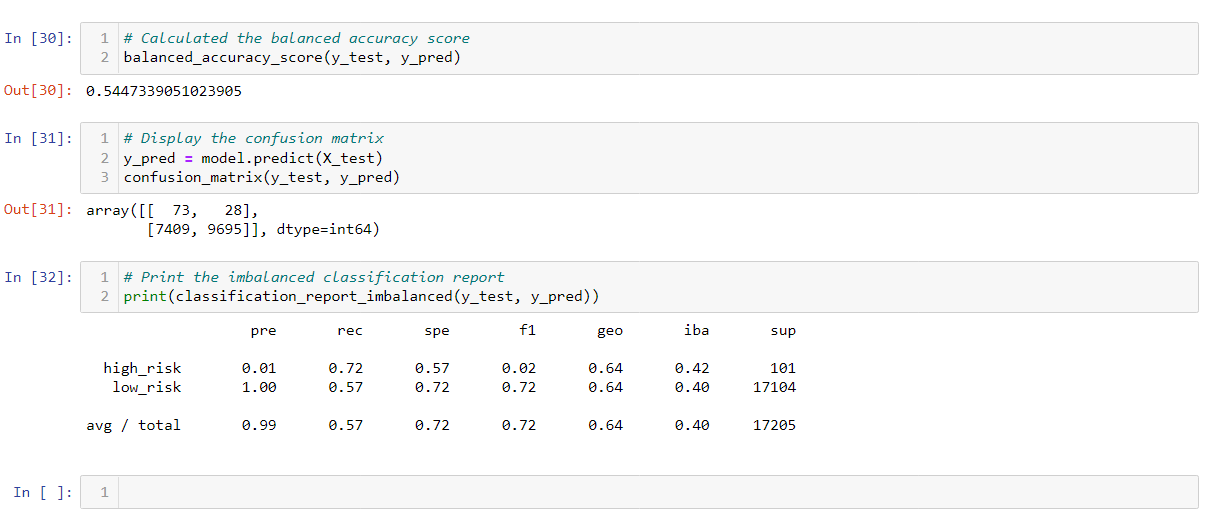The width and height of the screenshot is (1210, 517).
Task: Click inside the empty In [ ] code cell
Action: (660, 492)
